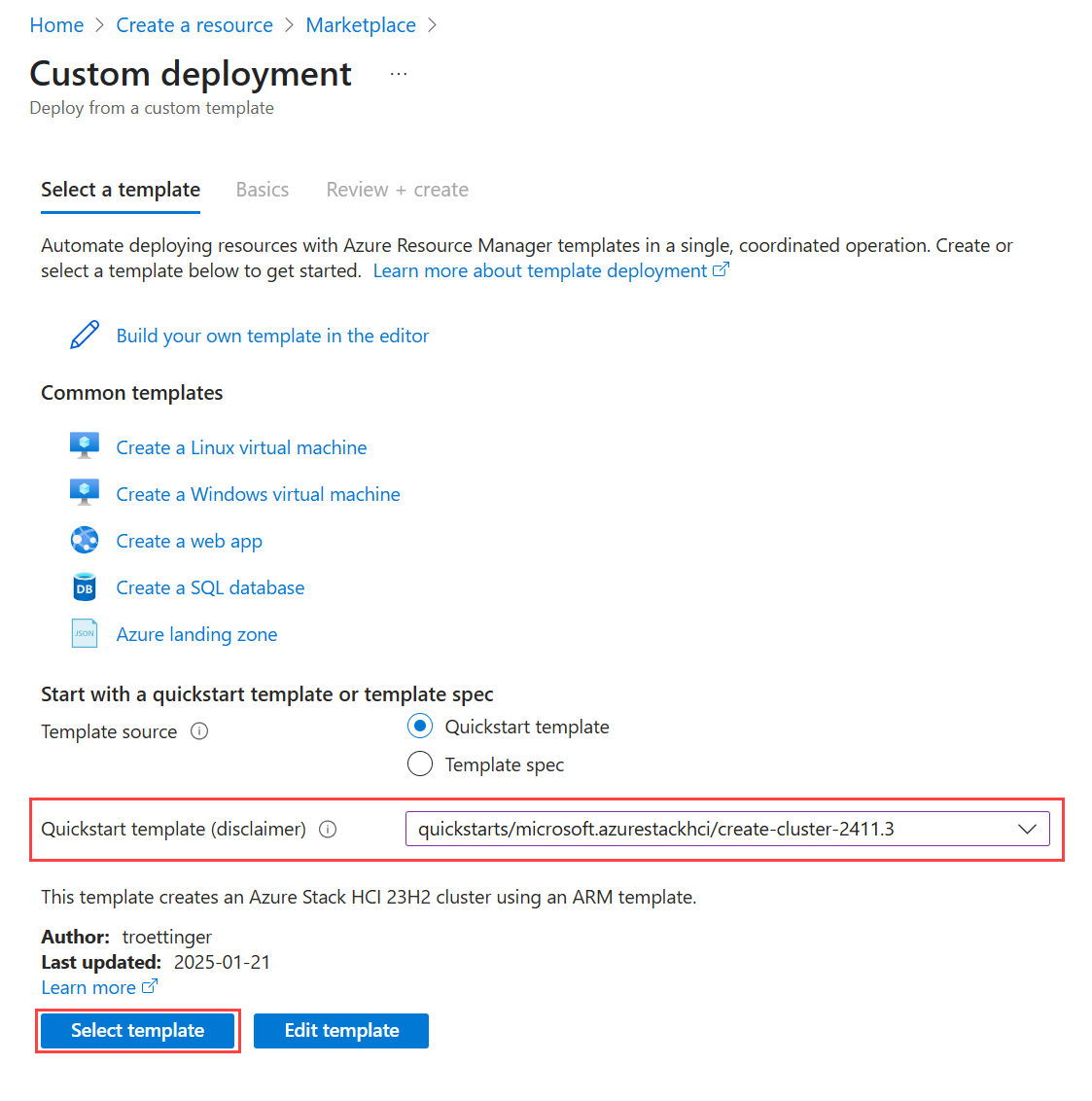Click the pencil icon for template editor
The image size is (1092, 1101).
pyautogui.click(x=85, y=336)
